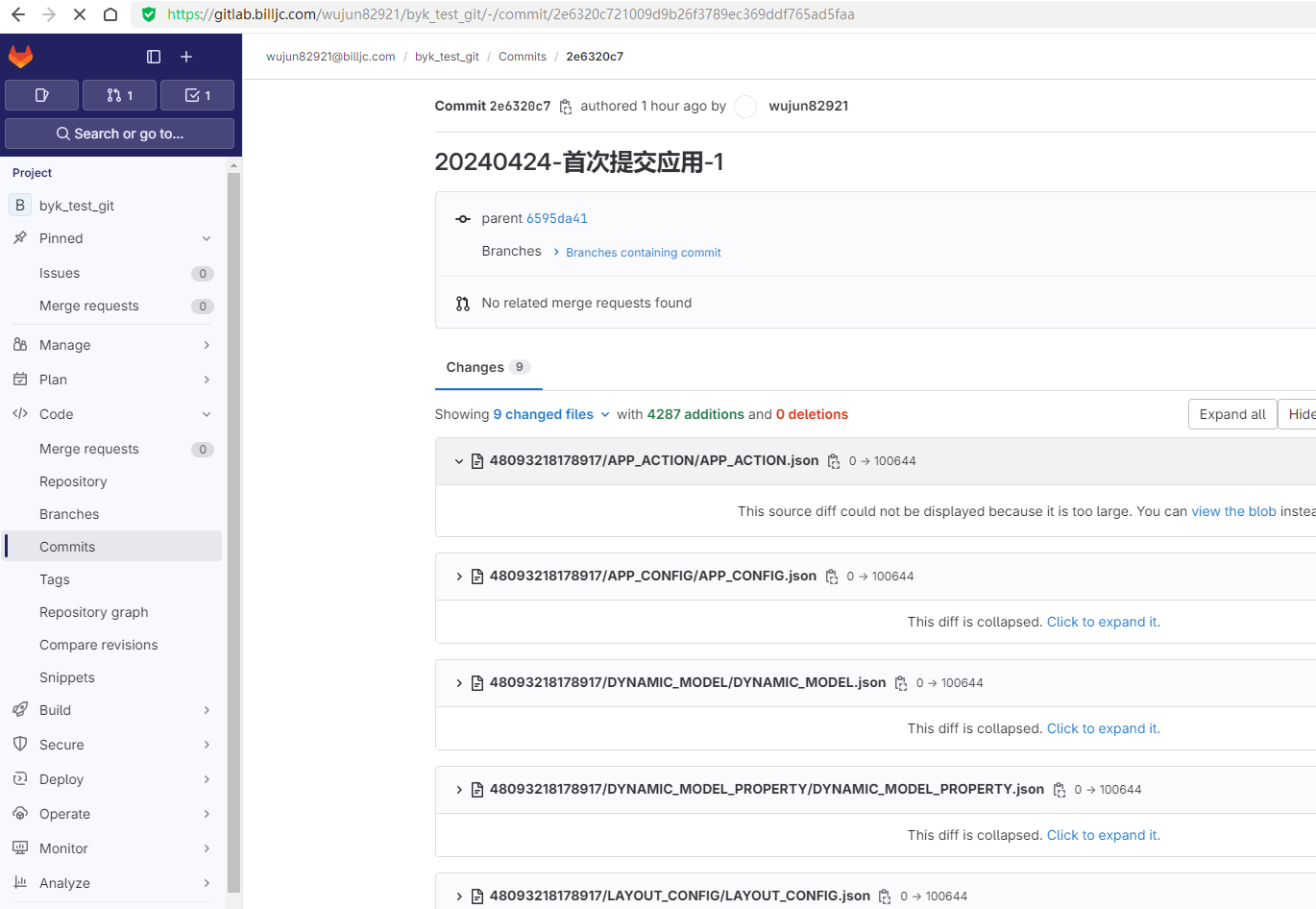Click the browser home icon
The image size is (1316, 909).
pos(110,14)
